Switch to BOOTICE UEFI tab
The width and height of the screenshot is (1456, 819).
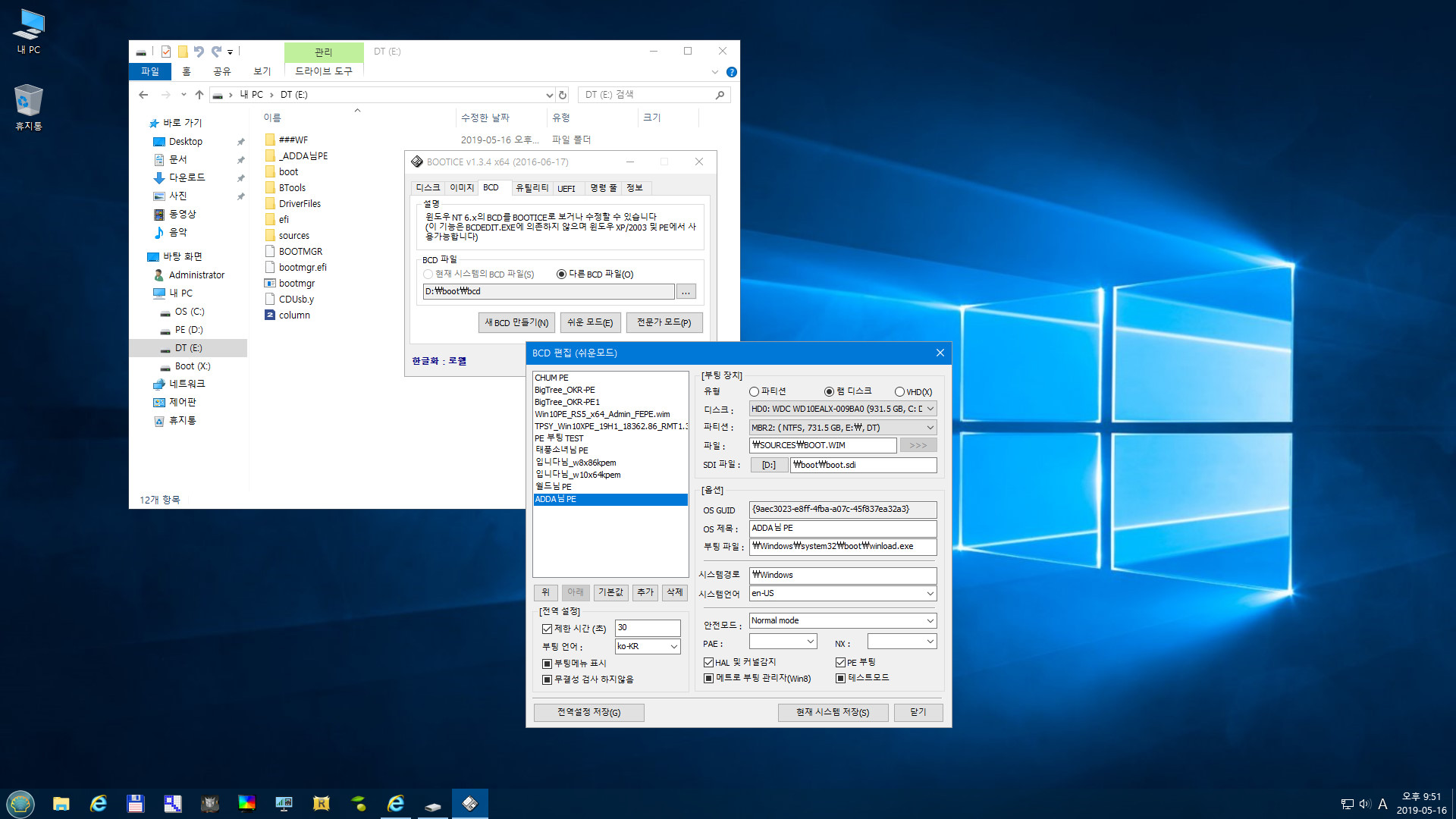pos(566,188)
